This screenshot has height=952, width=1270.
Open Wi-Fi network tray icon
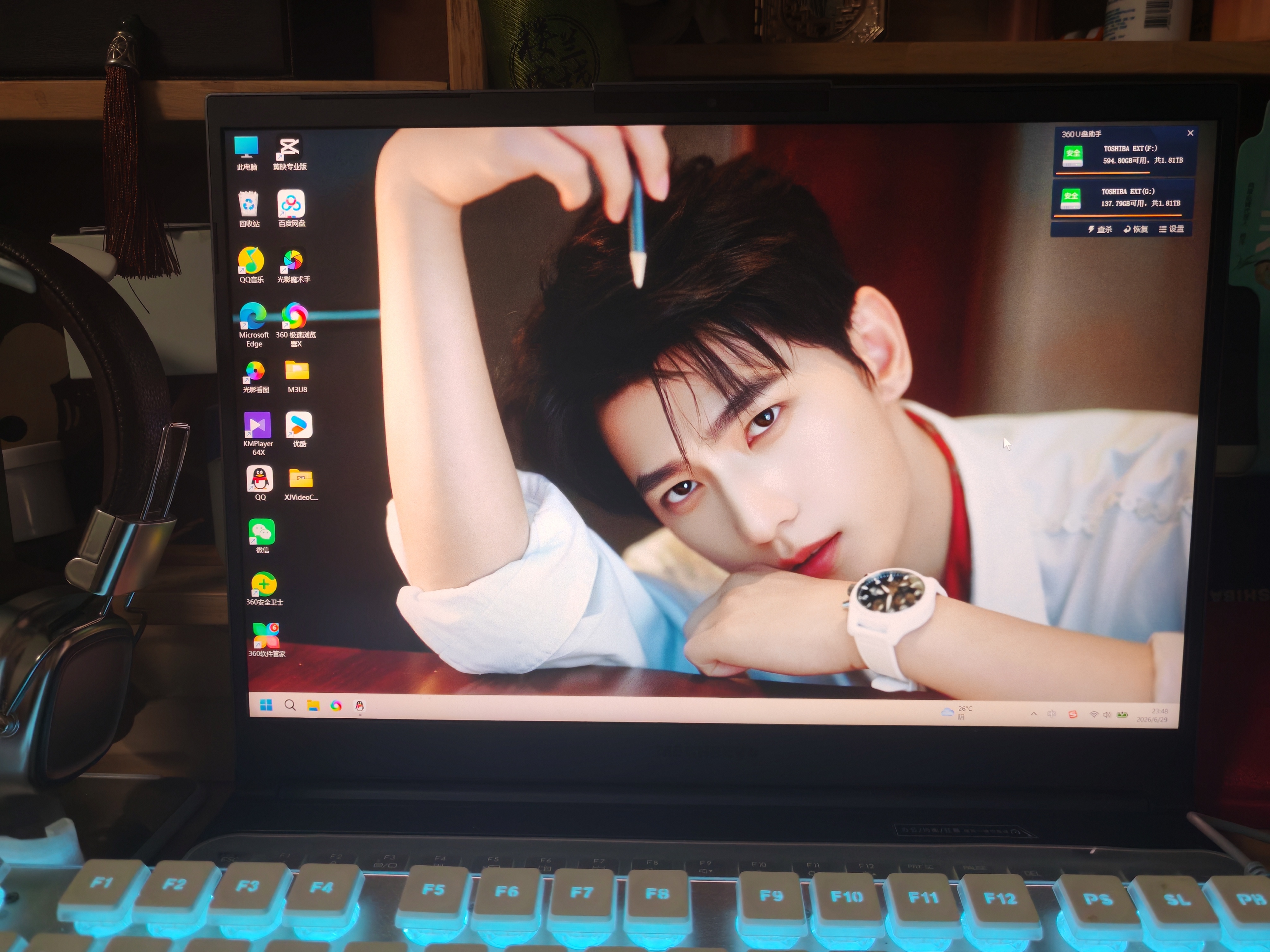(1094, 714)
